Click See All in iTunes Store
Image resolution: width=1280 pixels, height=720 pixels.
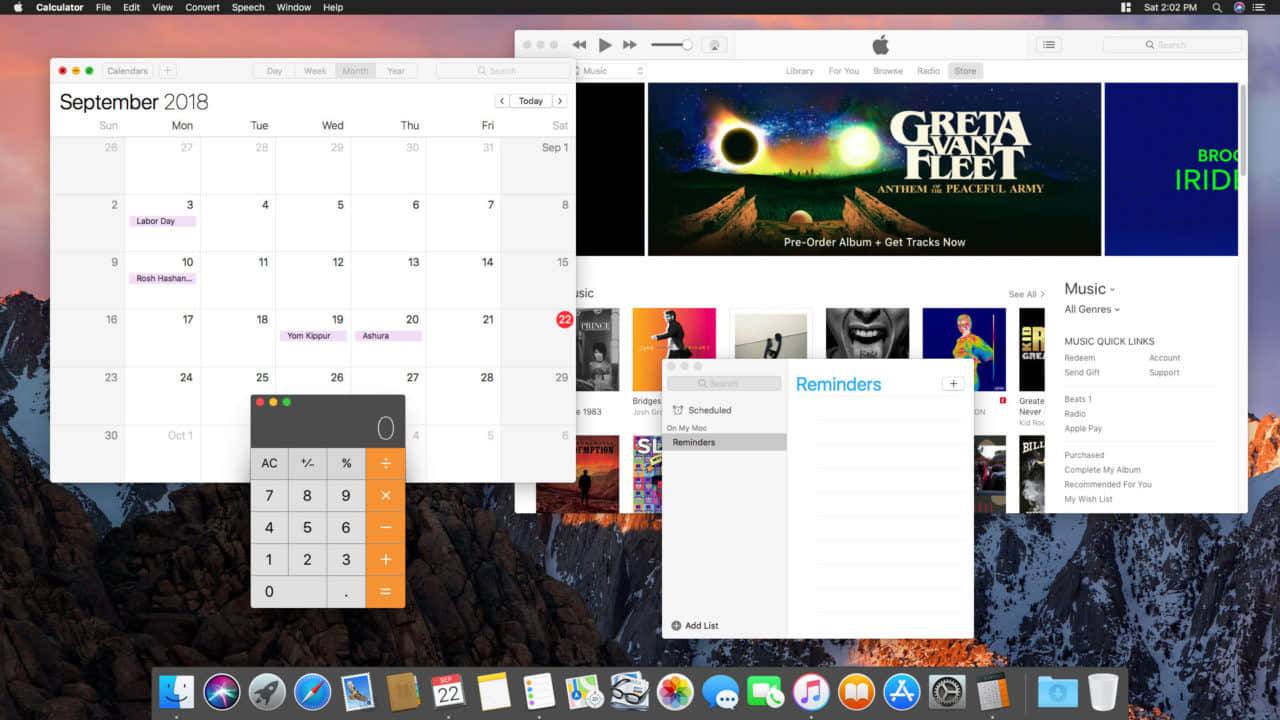click(x=1026, y=295)
